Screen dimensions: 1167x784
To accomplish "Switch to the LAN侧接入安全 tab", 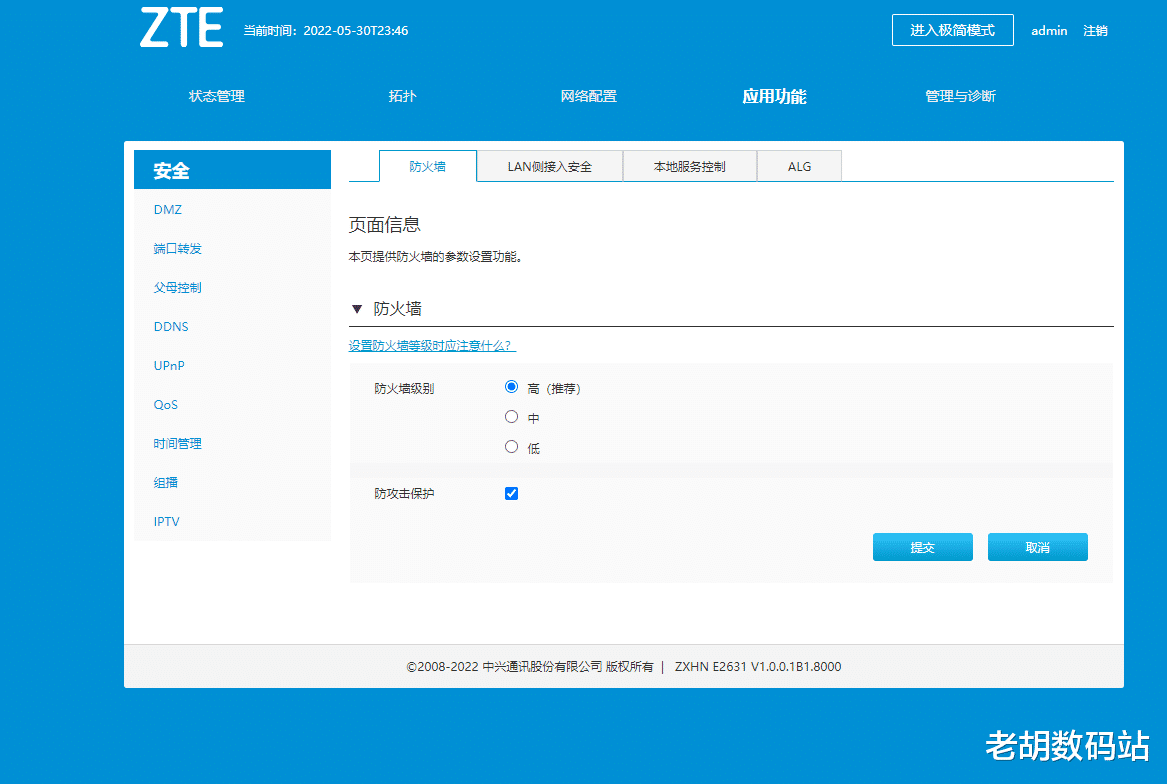I will tap(549, 166).
